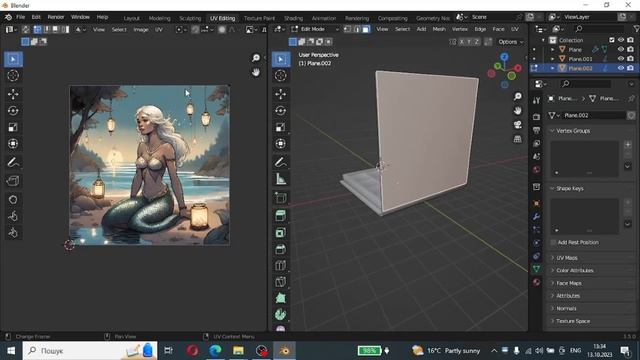Select the Extrude Region tool
This screenshot has height=360, width=640.
click(281, 216)
